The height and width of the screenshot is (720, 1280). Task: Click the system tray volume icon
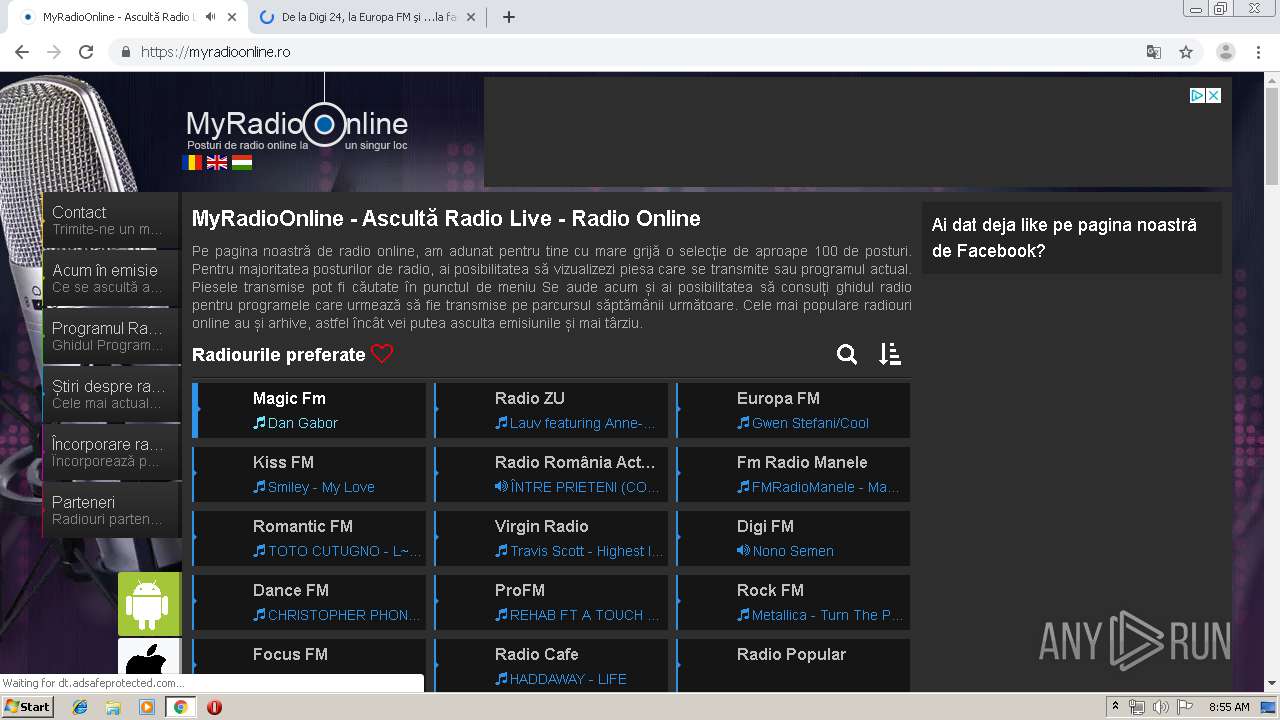tap(1161, 707)
